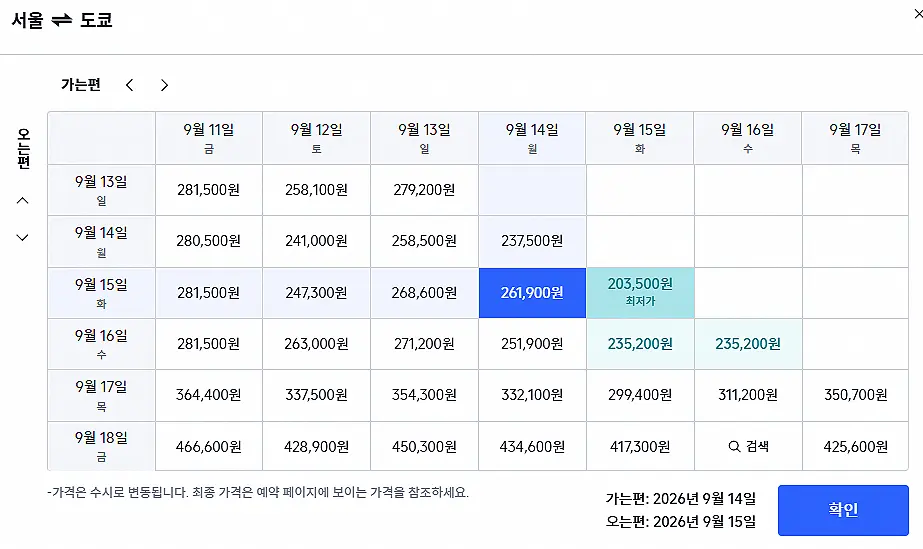923x549 pixels.
Task: Click the 9월 11일 금 column header
Action: pos(208,138)
